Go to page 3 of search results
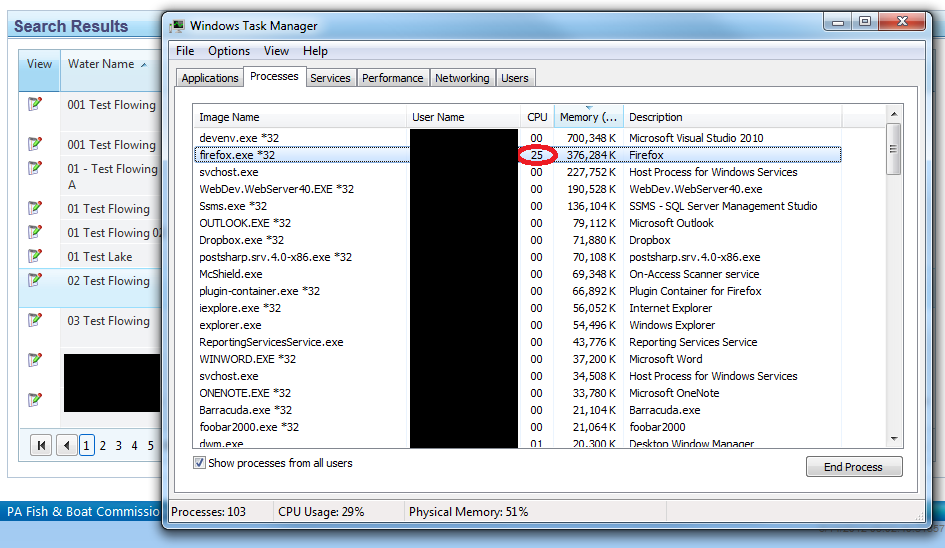 pyautogui.click(x=119, y=446)
